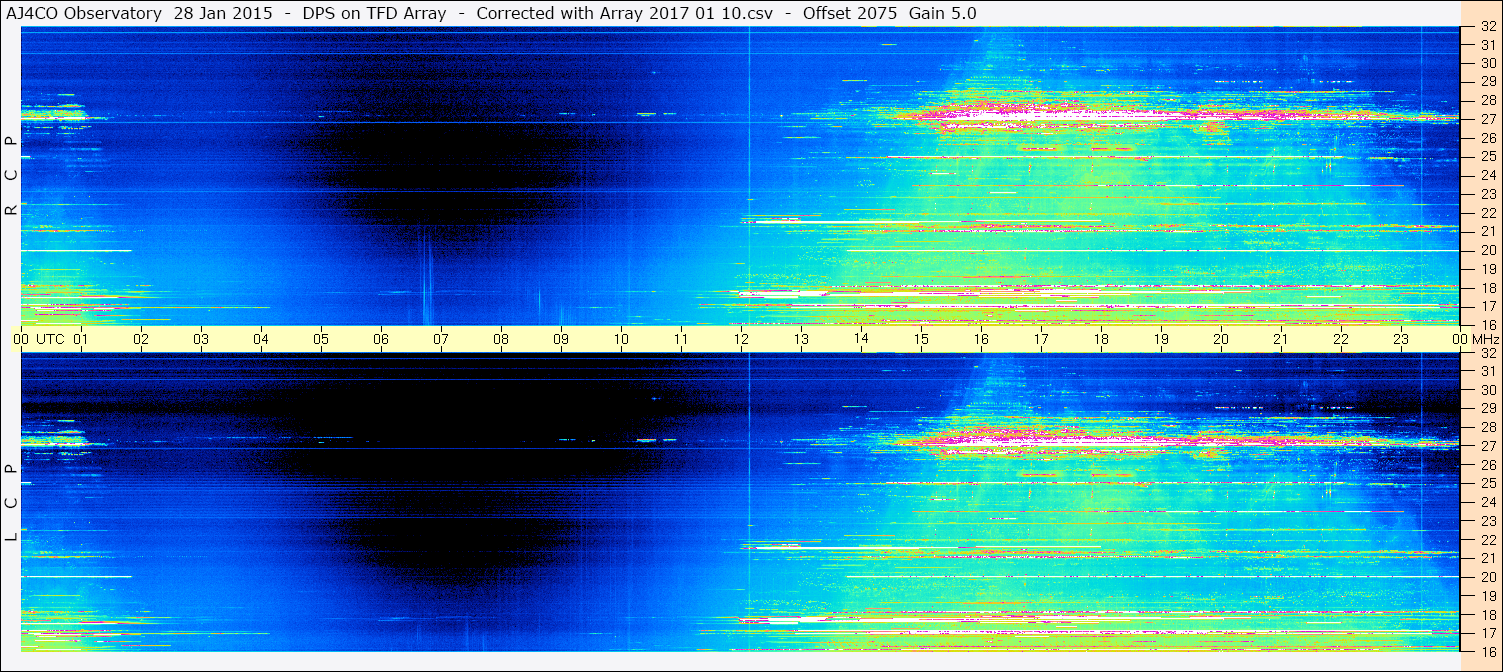
Task: Select hour "17" on the UTC axis
Action: [x=1041, y=339]
